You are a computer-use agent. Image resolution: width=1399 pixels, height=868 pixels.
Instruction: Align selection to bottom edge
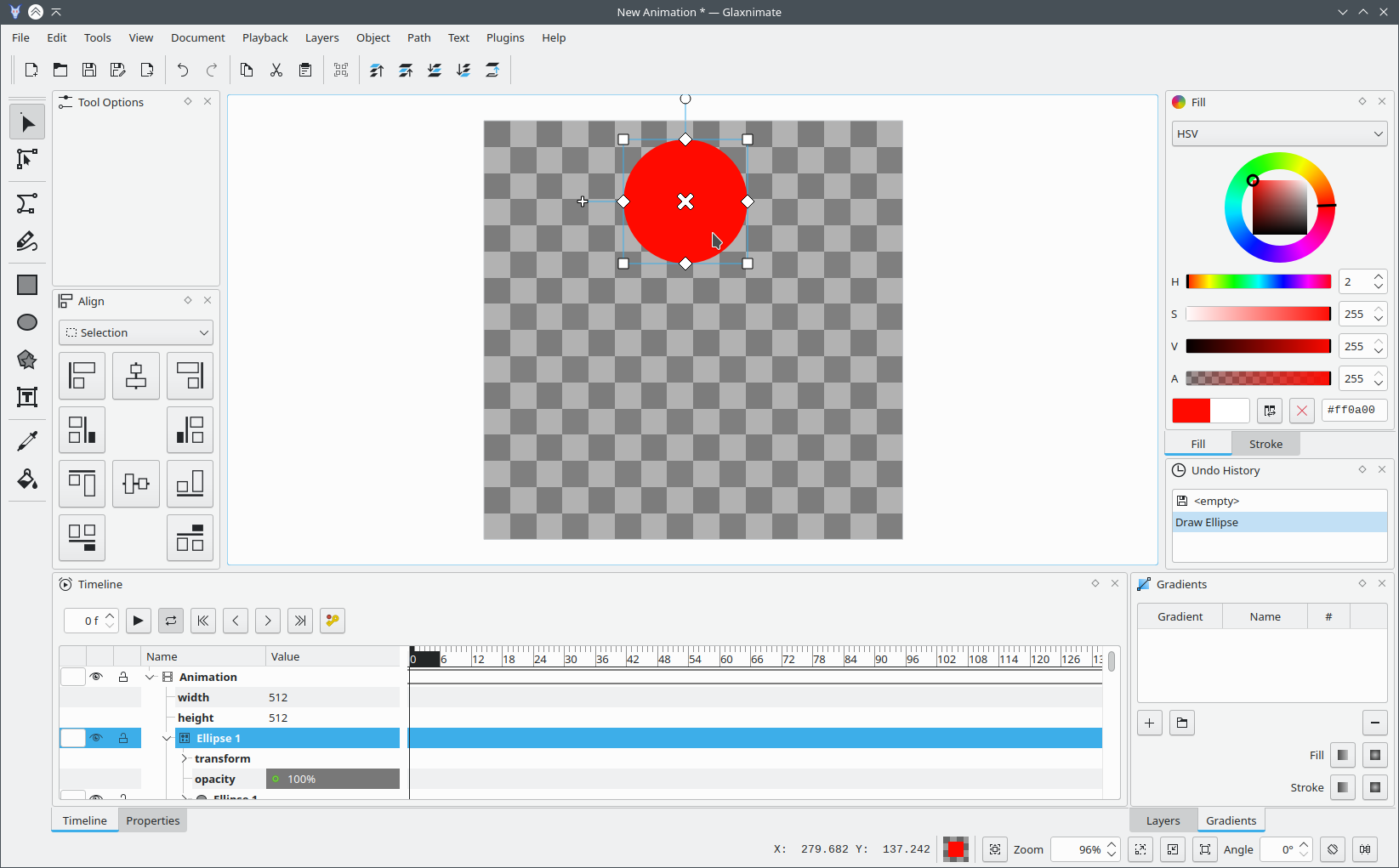[x=190, y=484]
